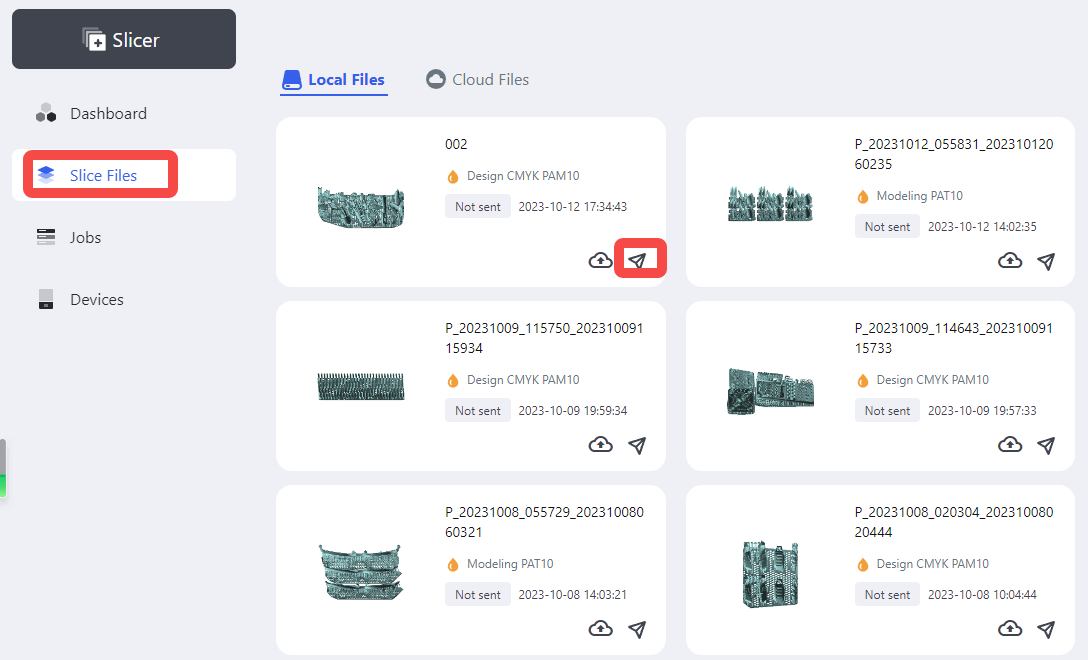Open the 002 model thumbnail
Screen dimensions: 1088x660
click(360, 206)
